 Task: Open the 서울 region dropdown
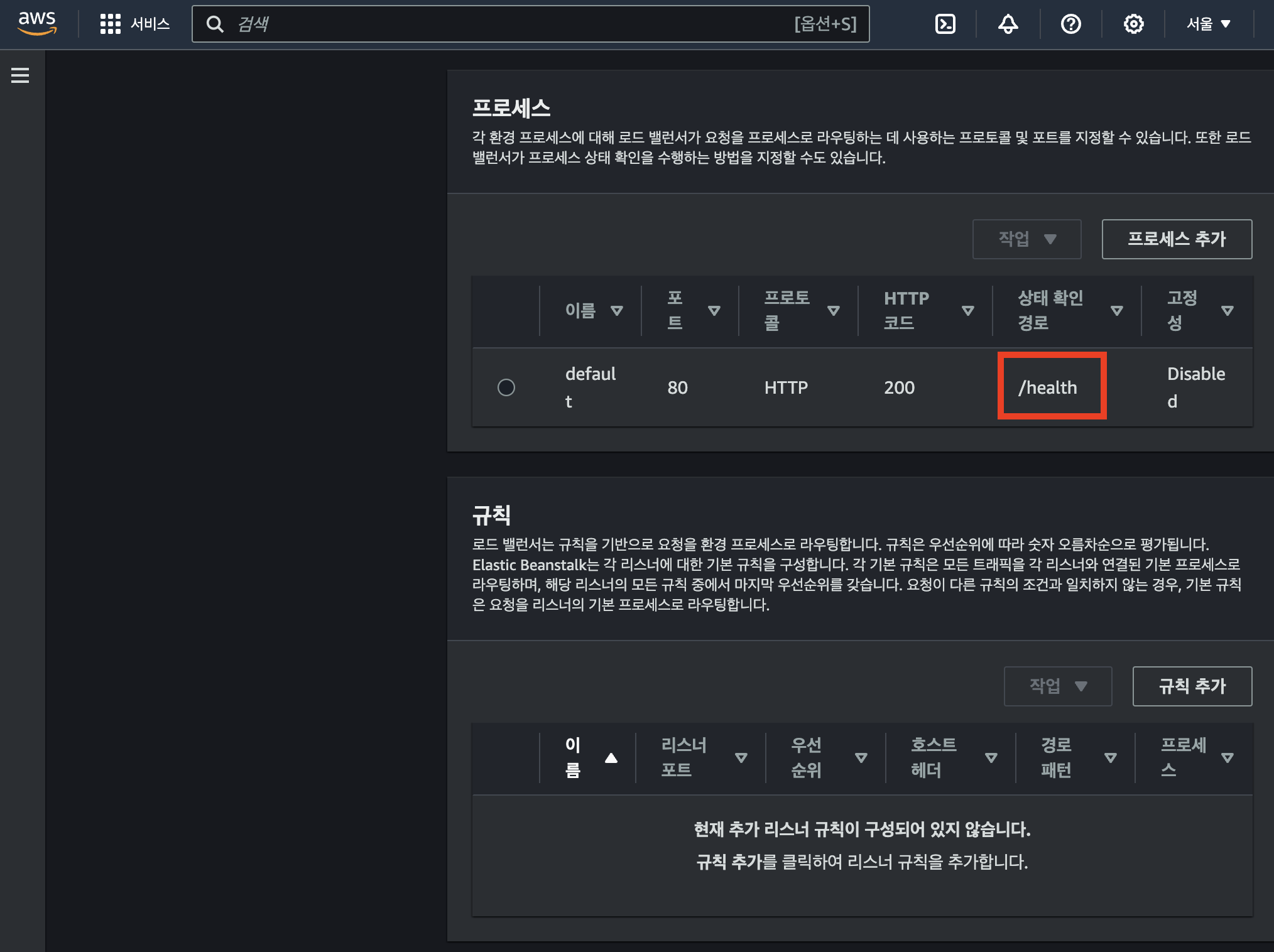click(x=1209, y=24)
